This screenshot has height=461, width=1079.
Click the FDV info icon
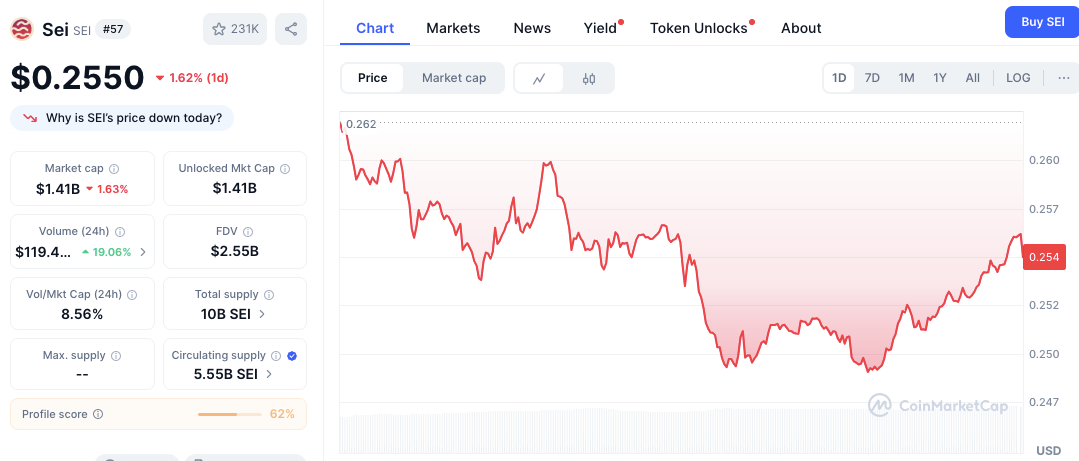248,232
